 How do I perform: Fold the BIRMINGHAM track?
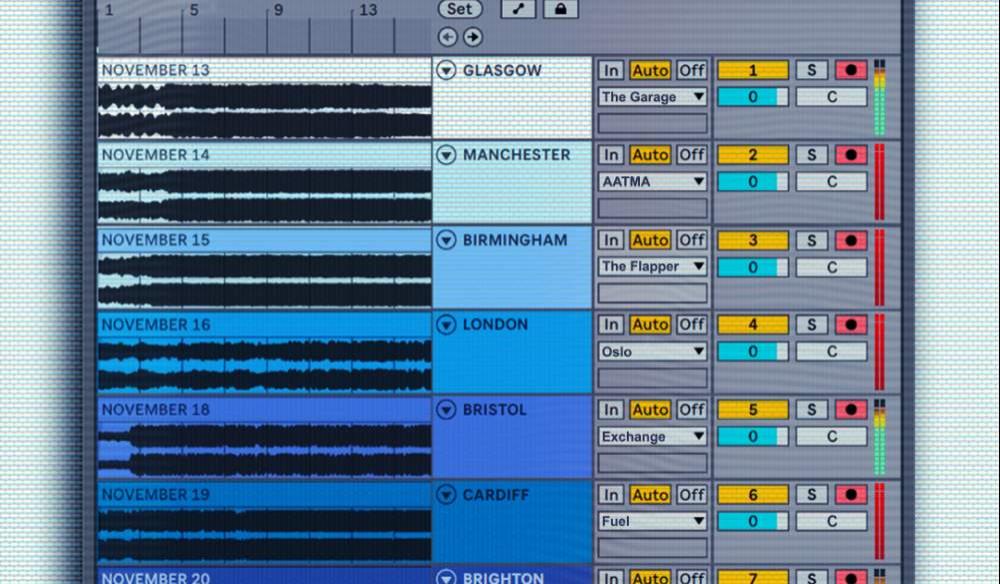[446, 240]
